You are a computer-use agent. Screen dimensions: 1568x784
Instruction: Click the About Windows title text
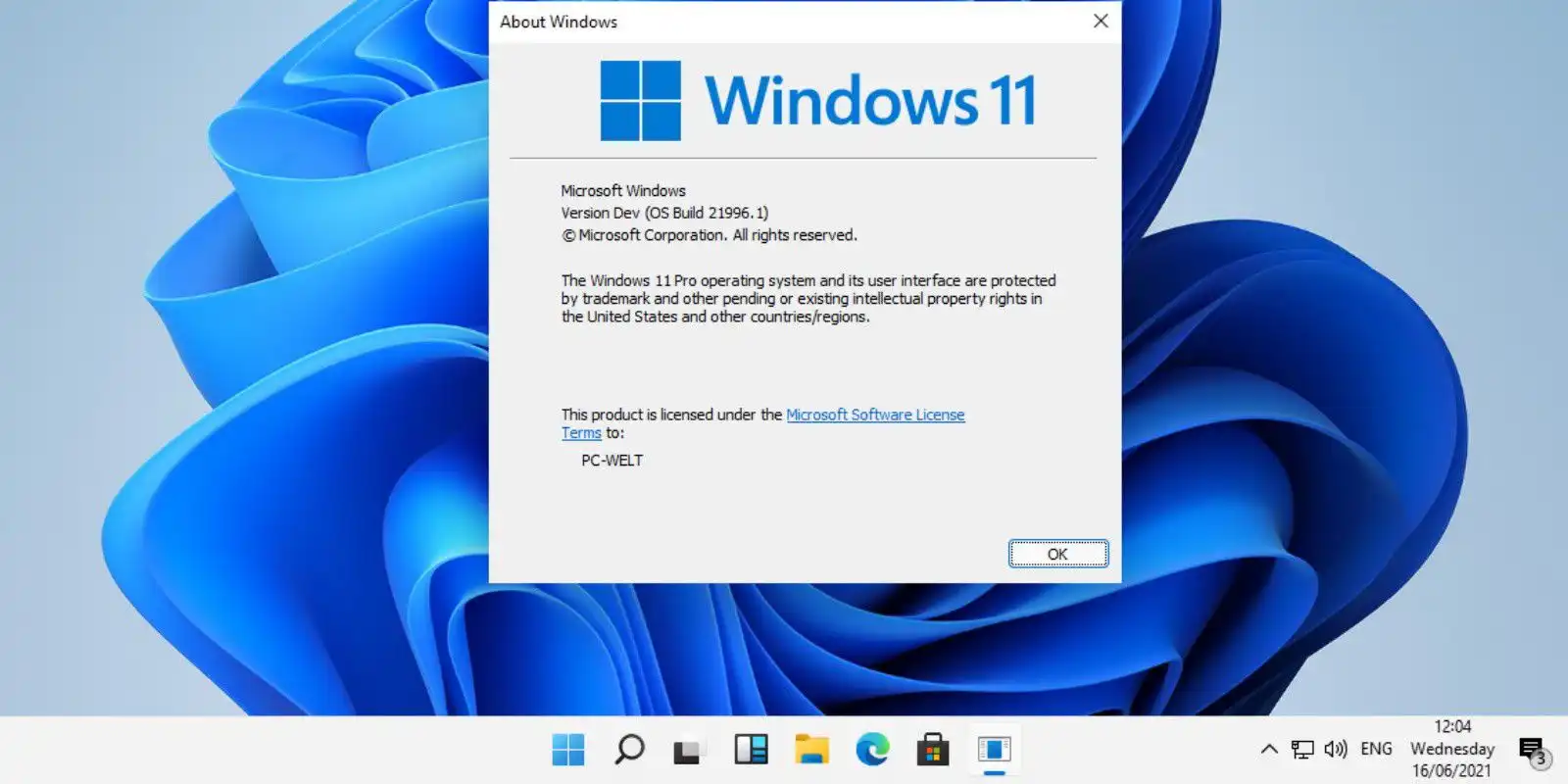[559, 22]
